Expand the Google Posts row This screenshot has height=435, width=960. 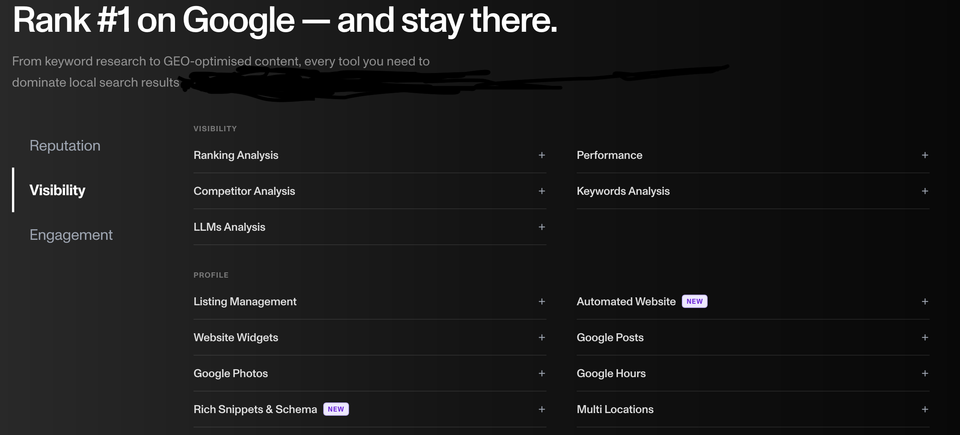pos(752,338)
